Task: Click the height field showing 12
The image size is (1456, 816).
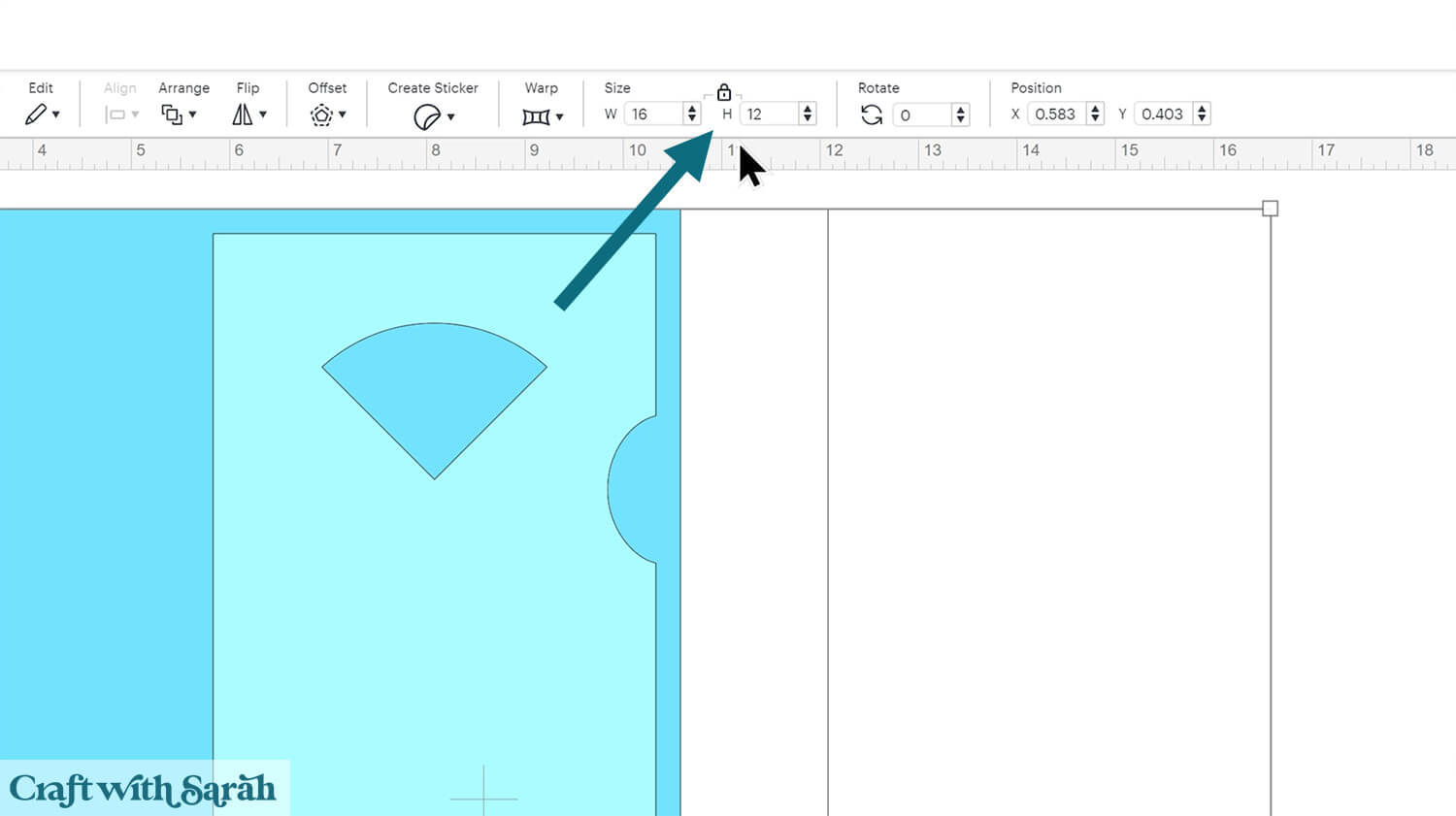Action: point(770,114)
